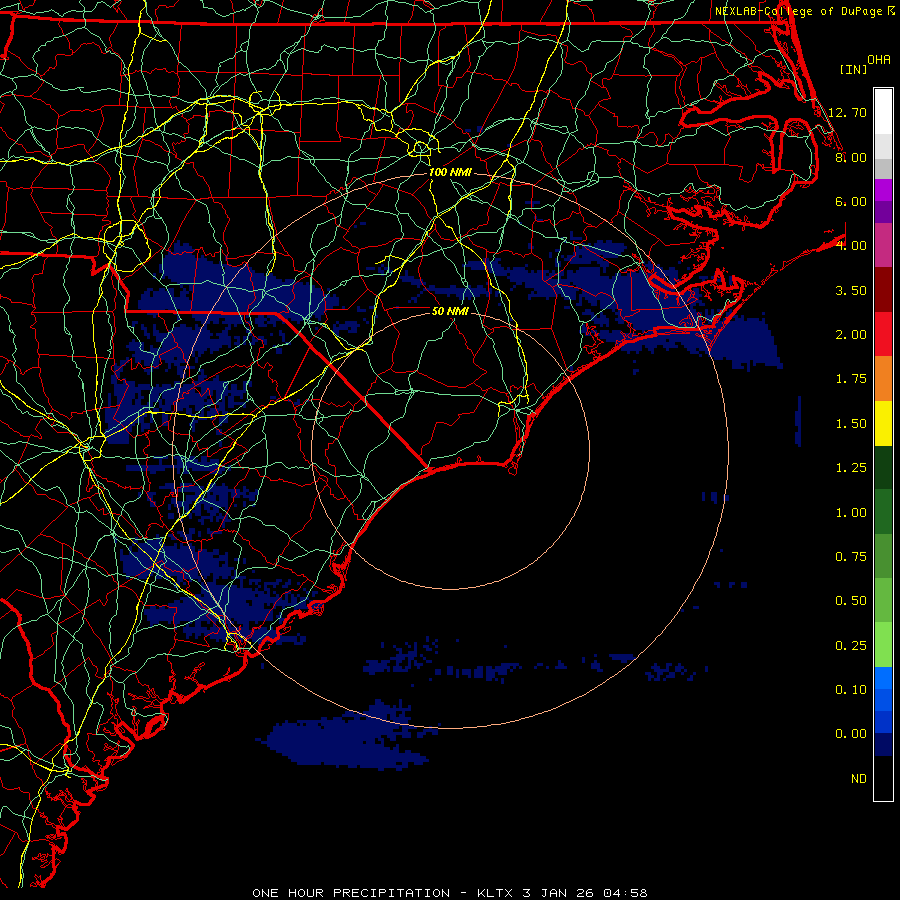
Task: Click the '3.50' legend value
Action: (x=851, y=290)
